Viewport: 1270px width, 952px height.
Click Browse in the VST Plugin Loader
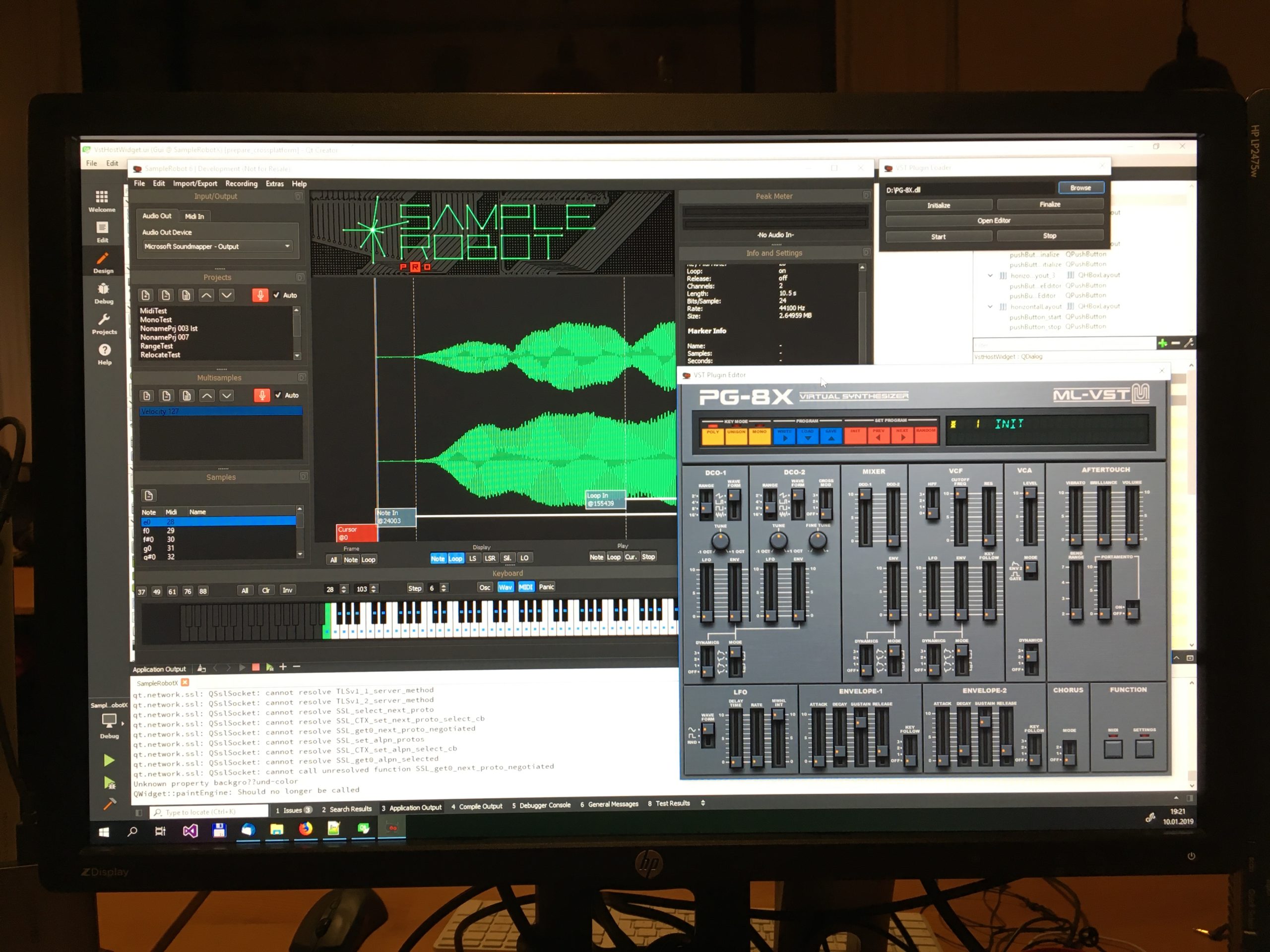click(1080, 187)
